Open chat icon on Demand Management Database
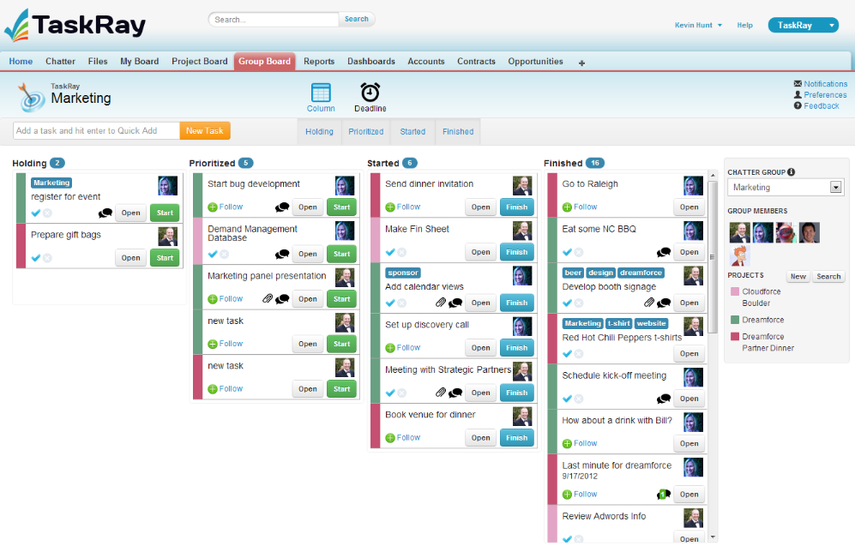This screenshot has height=552, width=855. point(282,254)
